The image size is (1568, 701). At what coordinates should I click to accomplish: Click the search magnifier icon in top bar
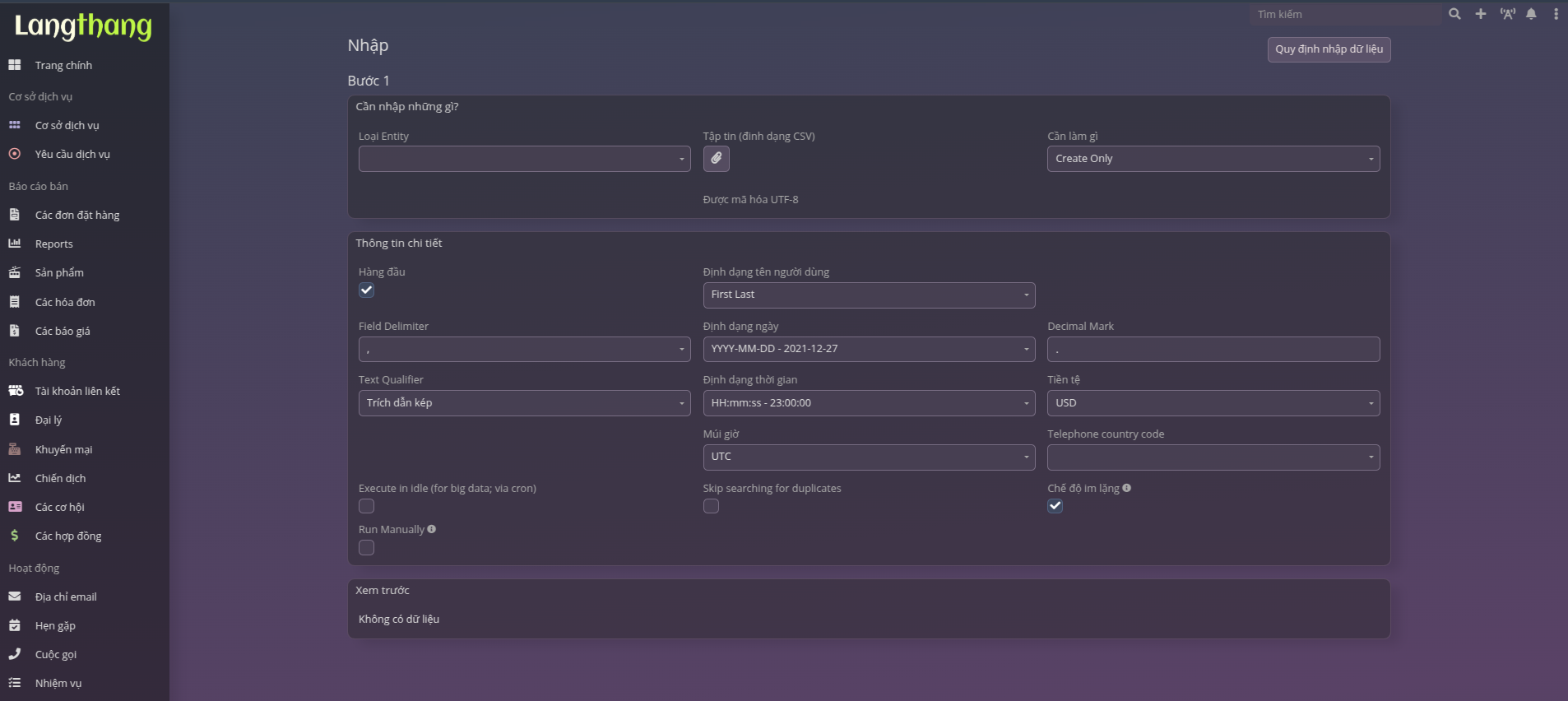(1454, 14)
